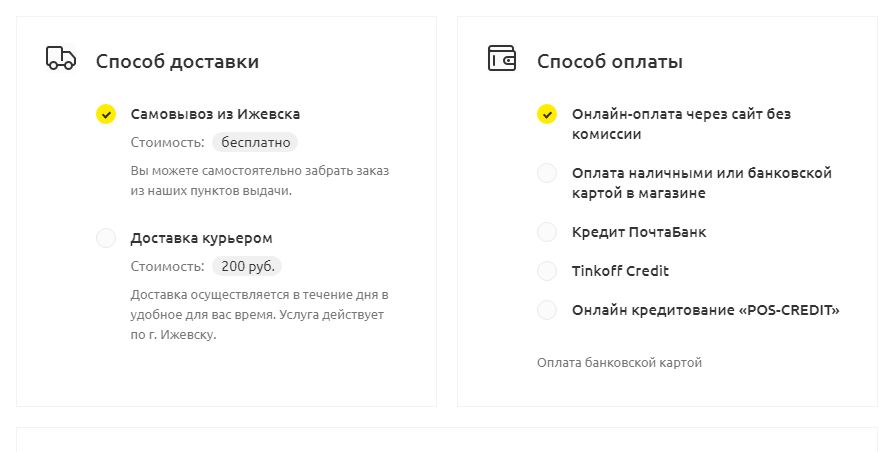Click the Доставка курьером label
Screen dimensions: 883x452
(x=202, y=238)
